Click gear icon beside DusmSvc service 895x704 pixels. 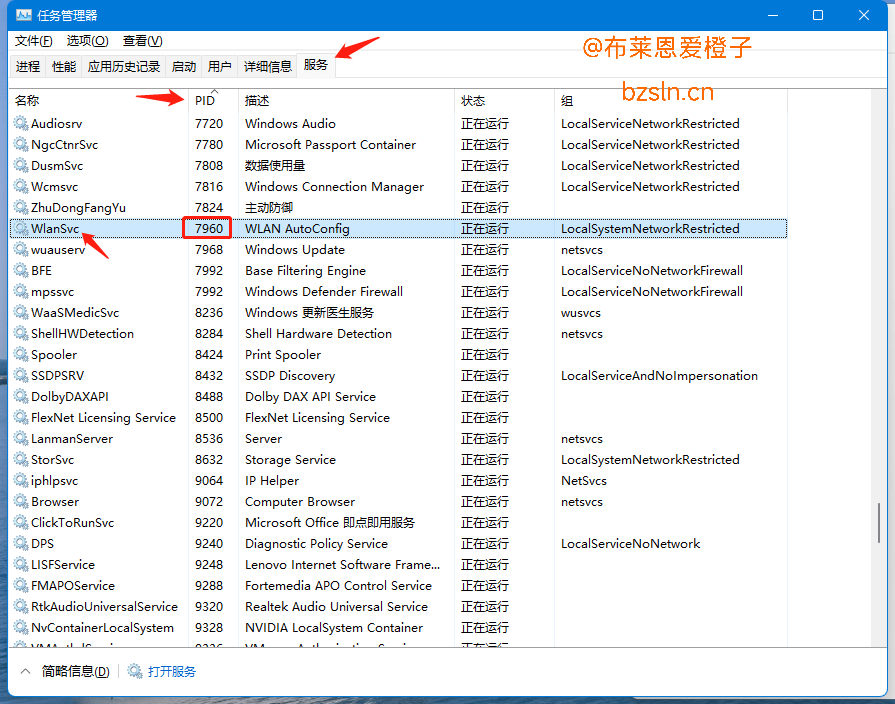(x=21, y=166)
